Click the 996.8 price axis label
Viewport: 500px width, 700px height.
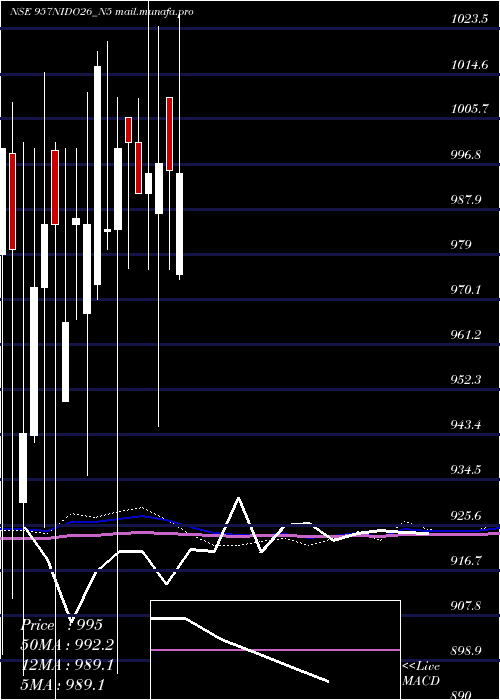pos(466,155)
